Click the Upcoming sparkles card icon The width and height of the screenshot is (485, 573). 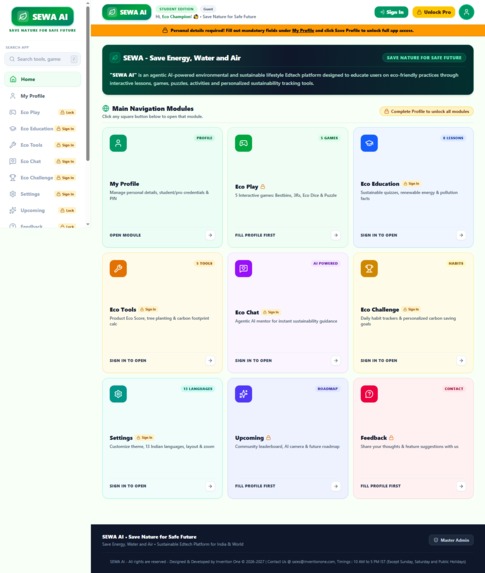point(243,394)
